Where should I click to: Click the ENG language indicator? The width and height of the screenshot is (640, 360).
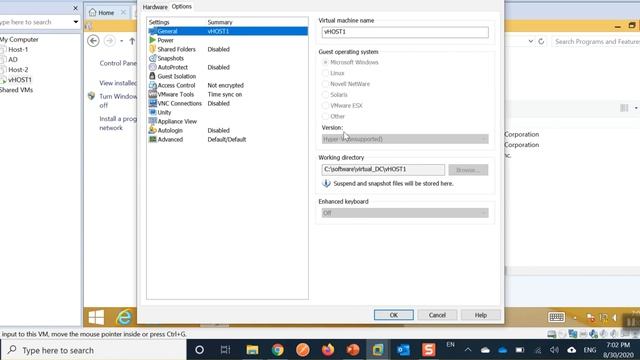589,350
